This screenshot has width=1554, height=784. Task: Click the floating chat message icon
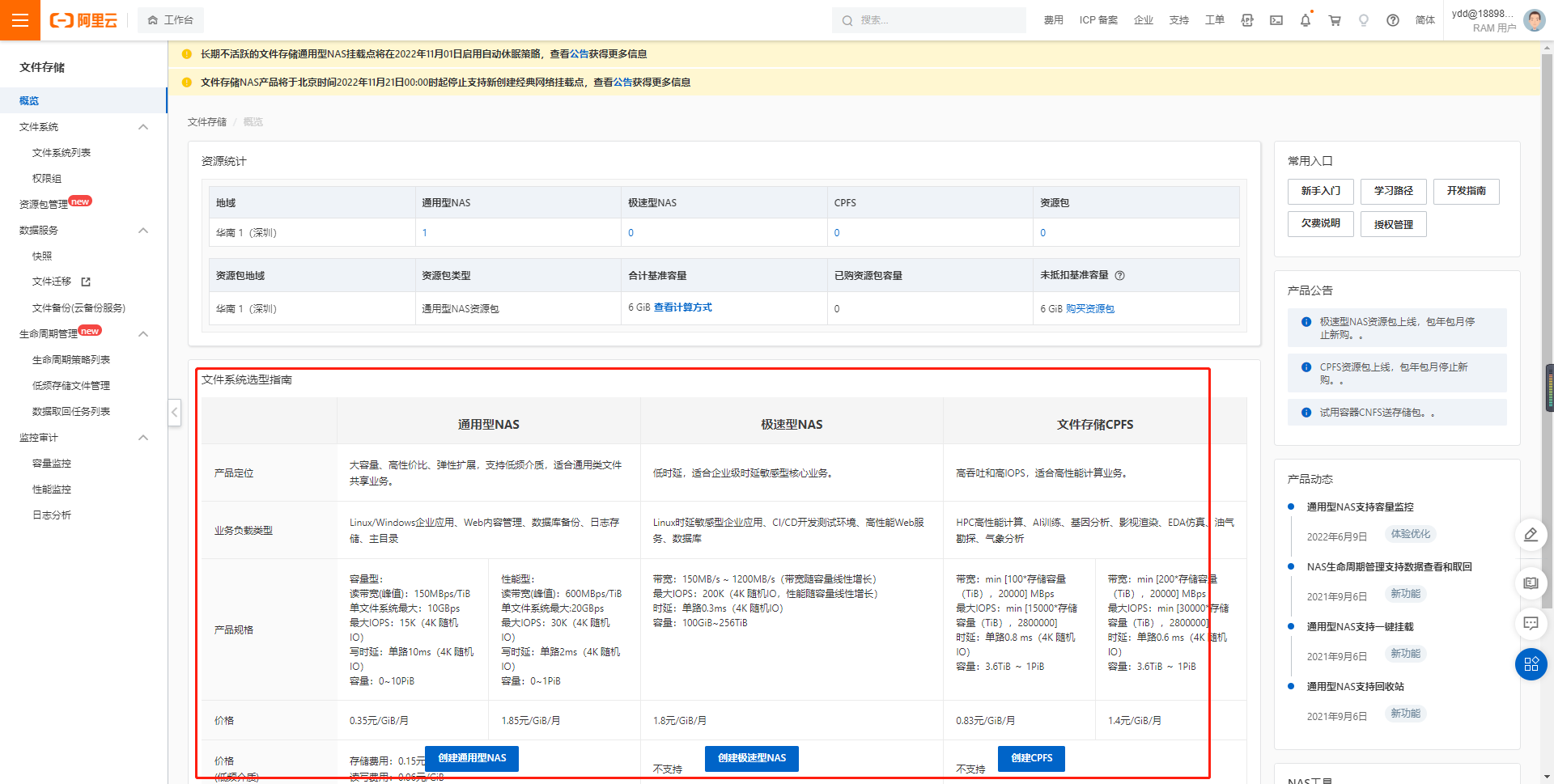pyautogui.click(x=1531, y=624)
